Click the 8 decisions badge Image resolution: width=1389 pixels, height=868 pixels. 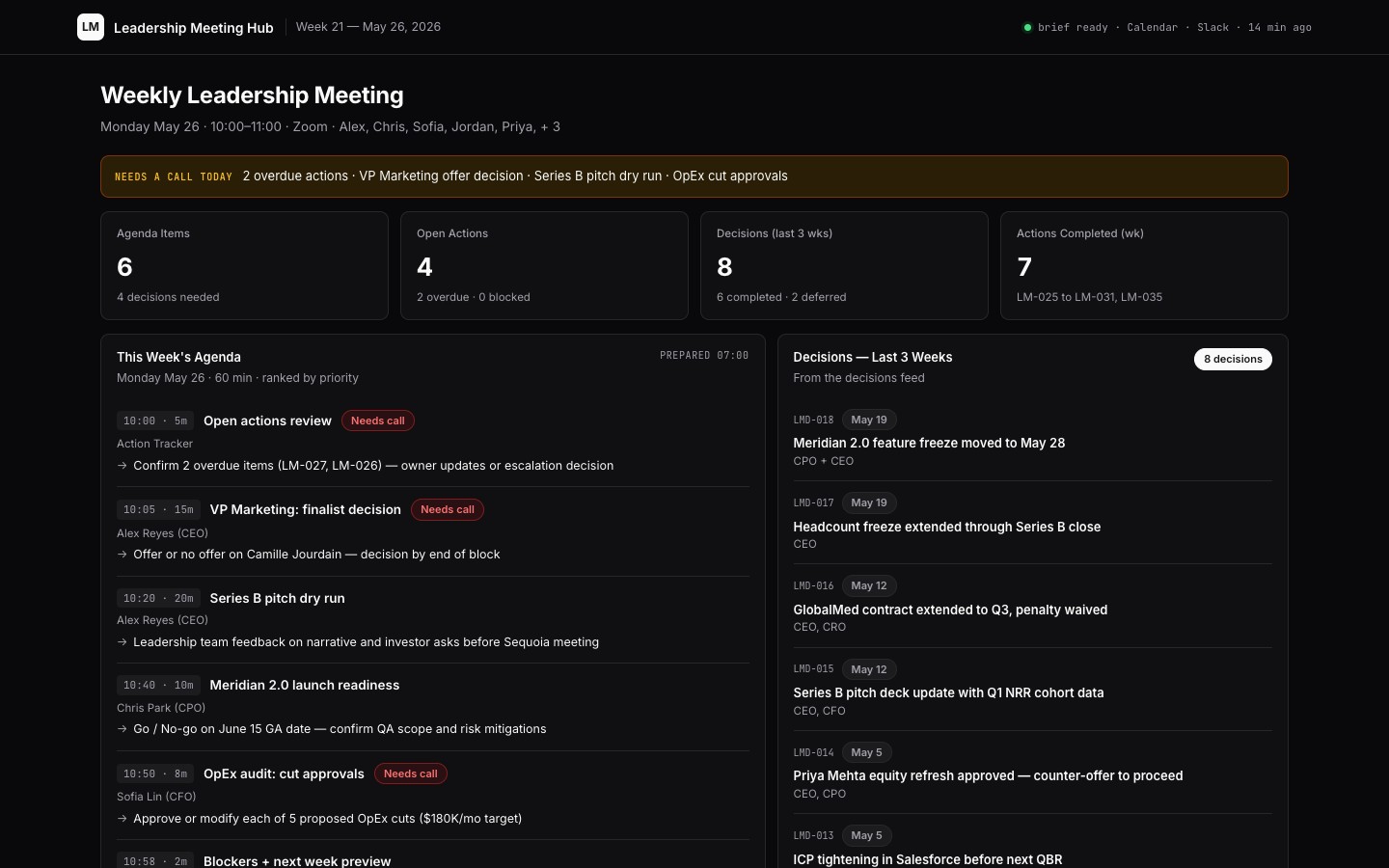tap(1233, 359)
